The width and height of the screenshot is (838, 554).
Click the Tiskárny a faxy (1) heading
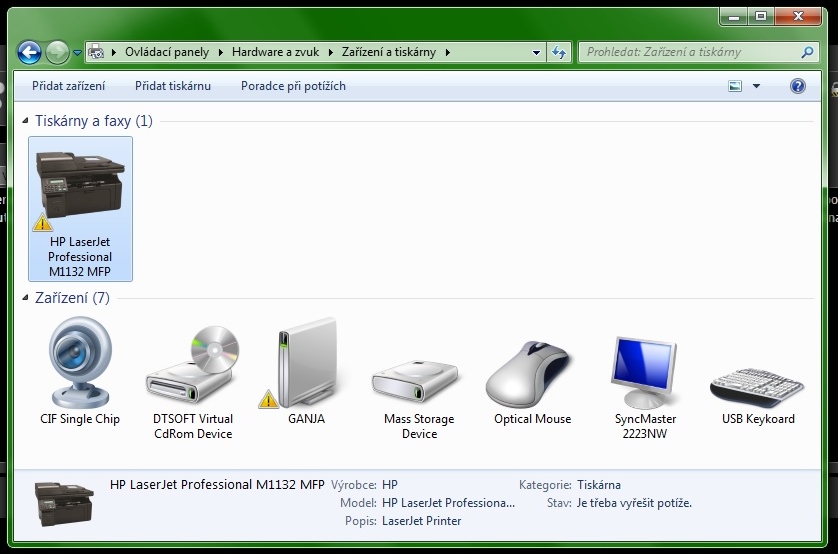[x=94, y=121]
